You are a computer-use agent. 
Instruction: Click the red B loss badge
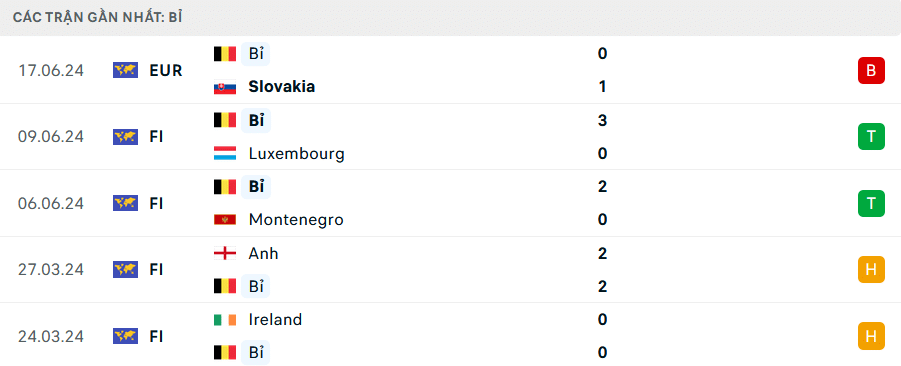coord(871,71)
